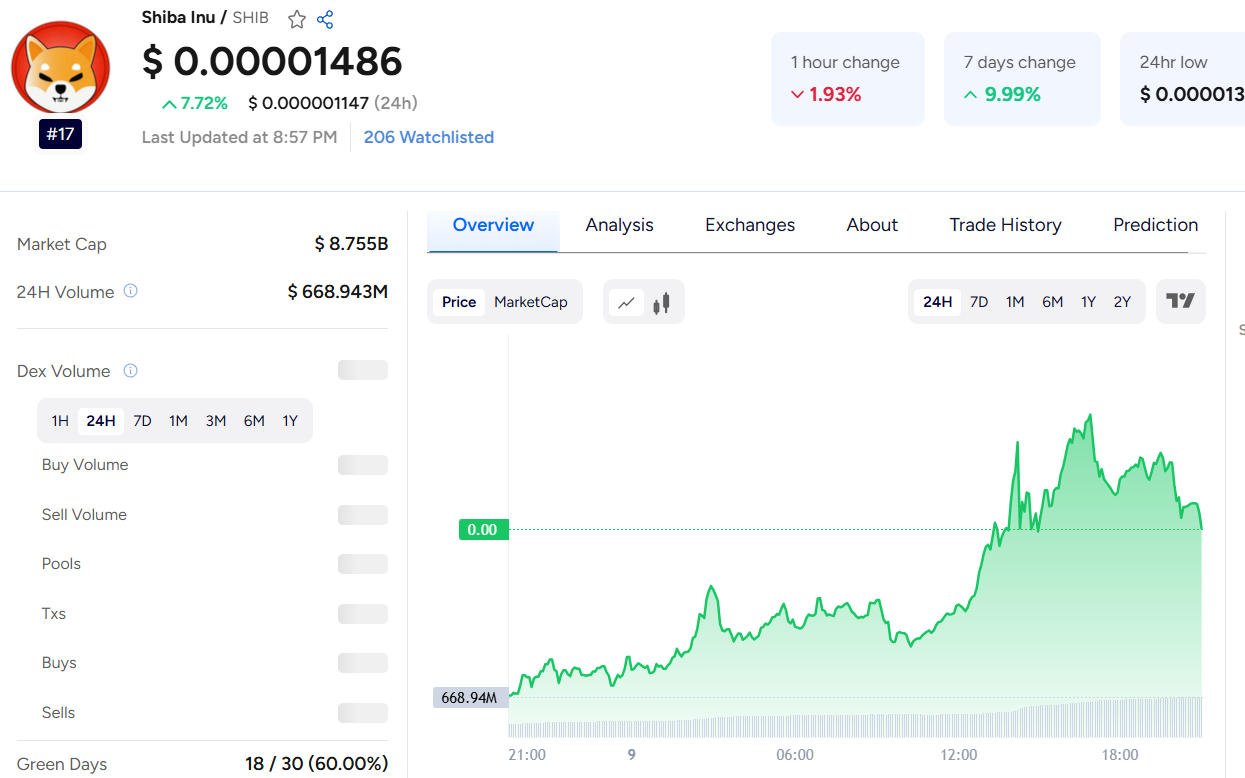This screenshot has width=1245, height=778.
Task: Switch chart to line view icon
Action: 627,302
